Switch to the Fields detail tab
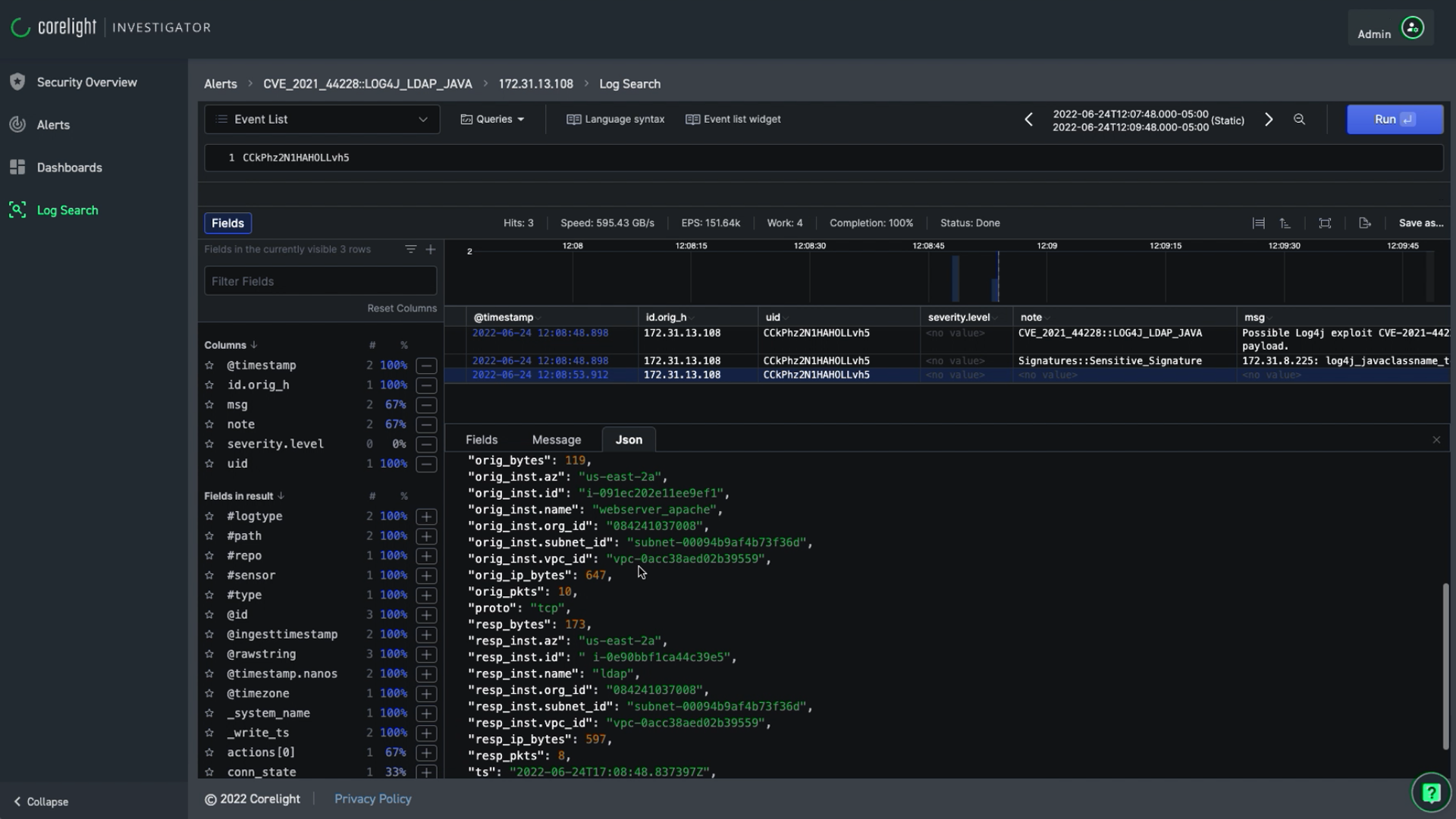 pyautogui.click(x=482, y=440)
